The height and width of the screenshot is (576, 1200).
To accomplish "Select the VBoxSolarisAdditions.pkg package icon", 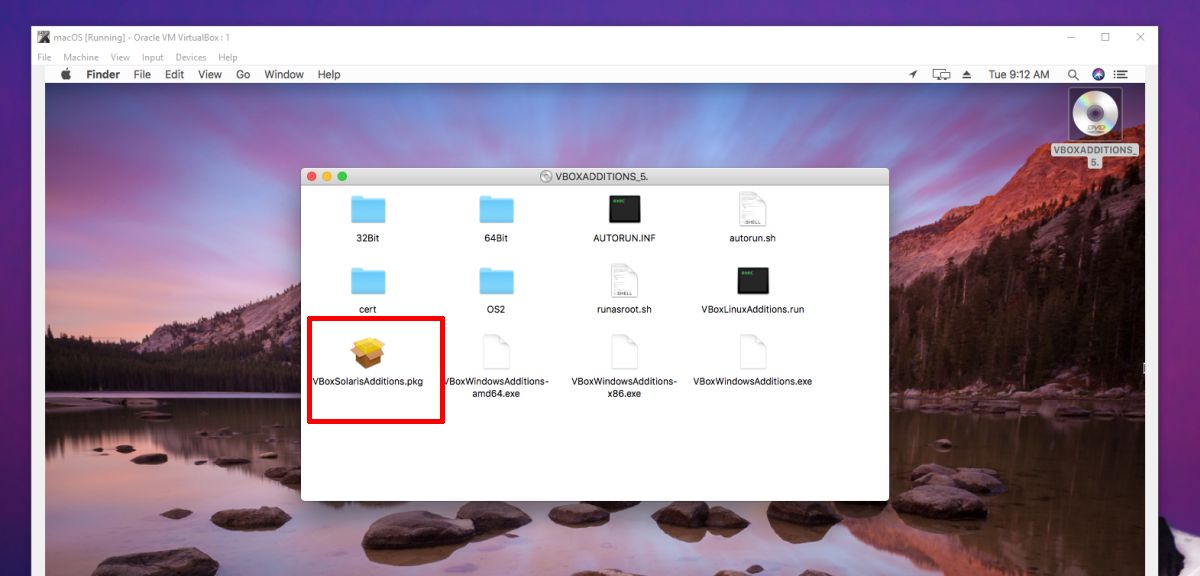I will pyautogui.click(x=368, y=352).
